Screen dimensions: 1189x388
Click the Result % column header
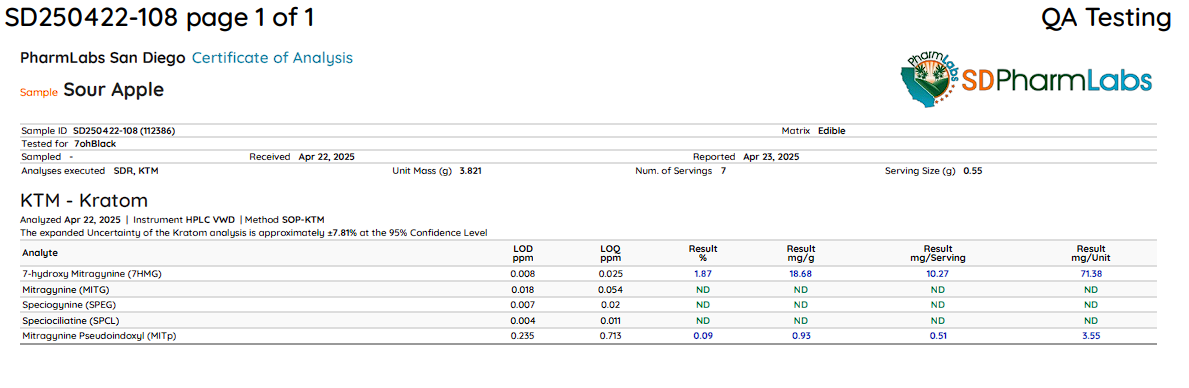coord(703,253)
